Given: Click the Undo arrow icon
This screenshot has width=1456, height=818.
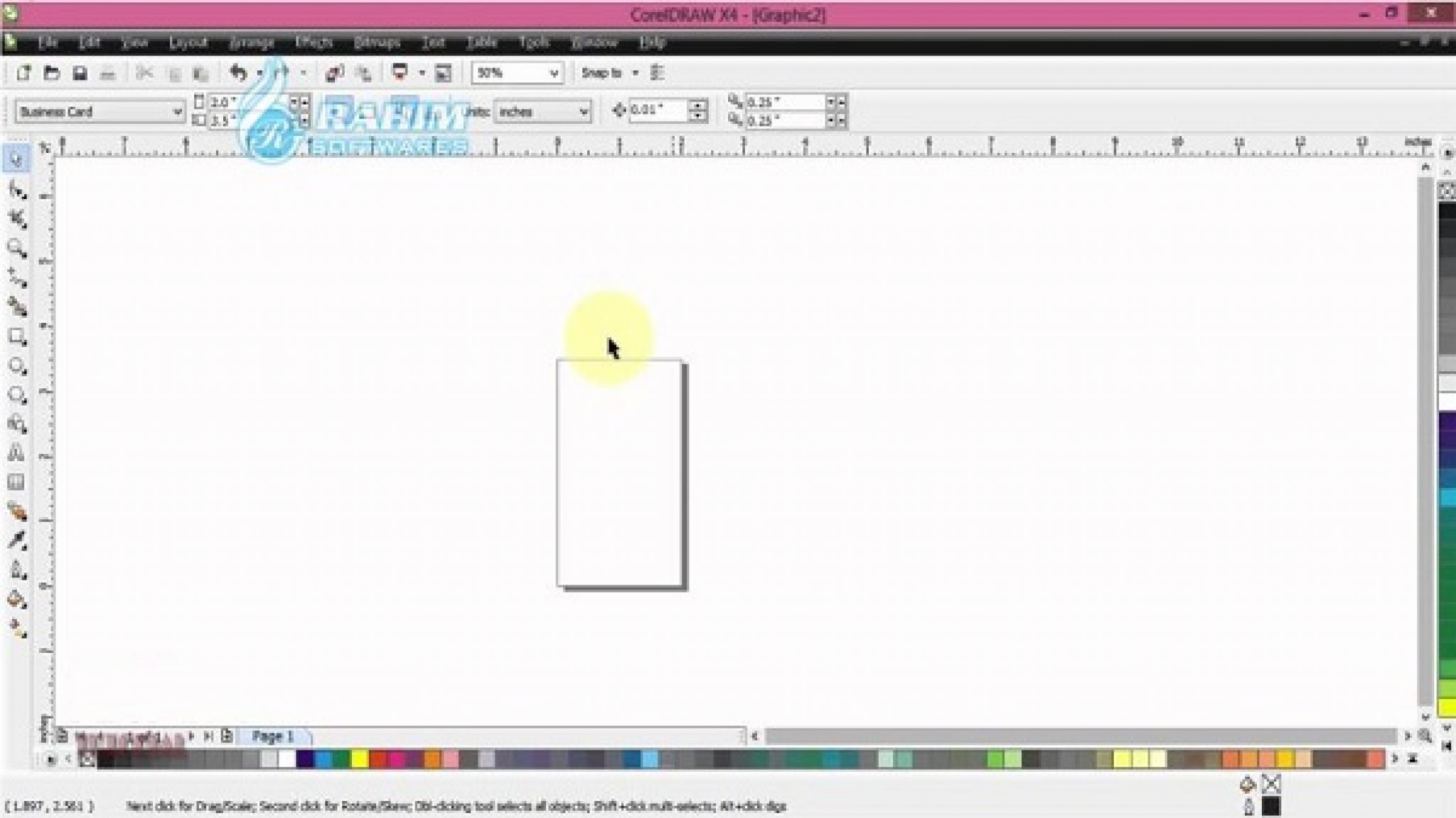Looking at the screenshot, I should click(x=238, y=73).
